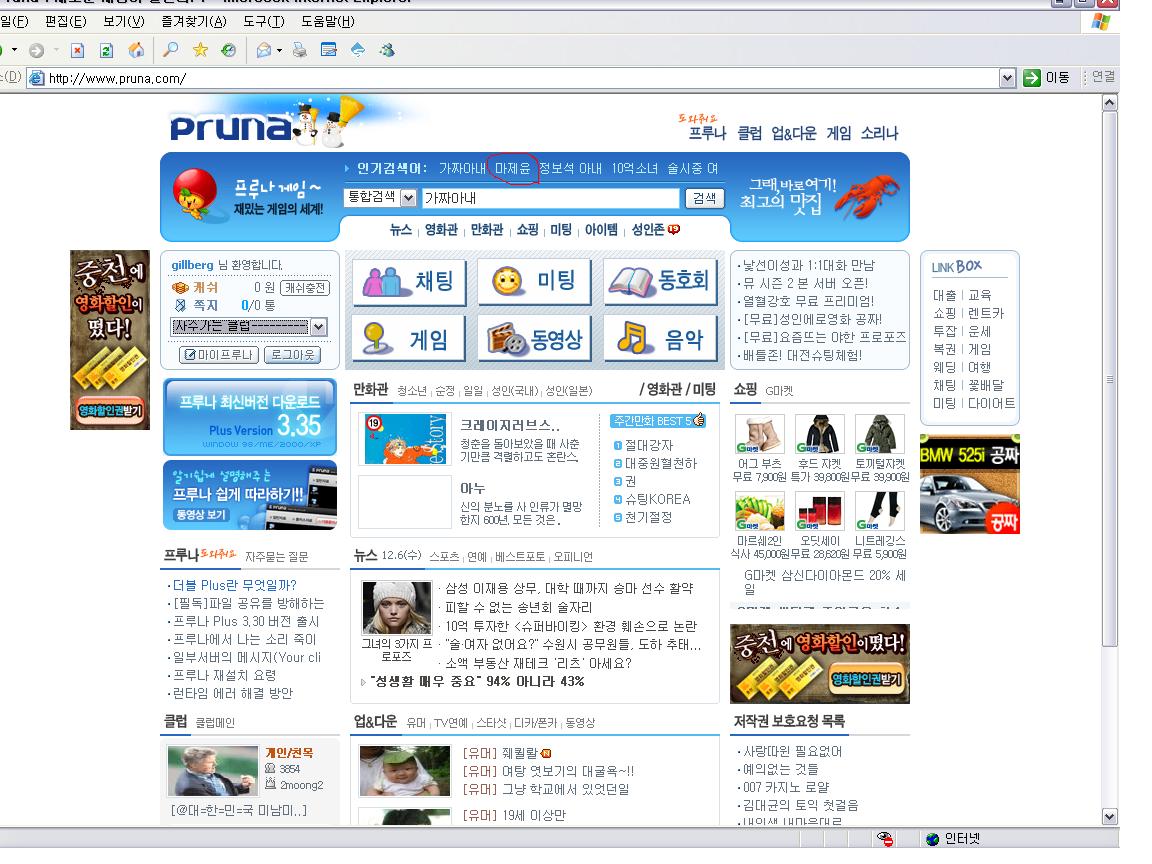Click the Mail envelope toolbar icon
Image resolution: width=1152 pixels, height=864 pixels.
point(263,50)
